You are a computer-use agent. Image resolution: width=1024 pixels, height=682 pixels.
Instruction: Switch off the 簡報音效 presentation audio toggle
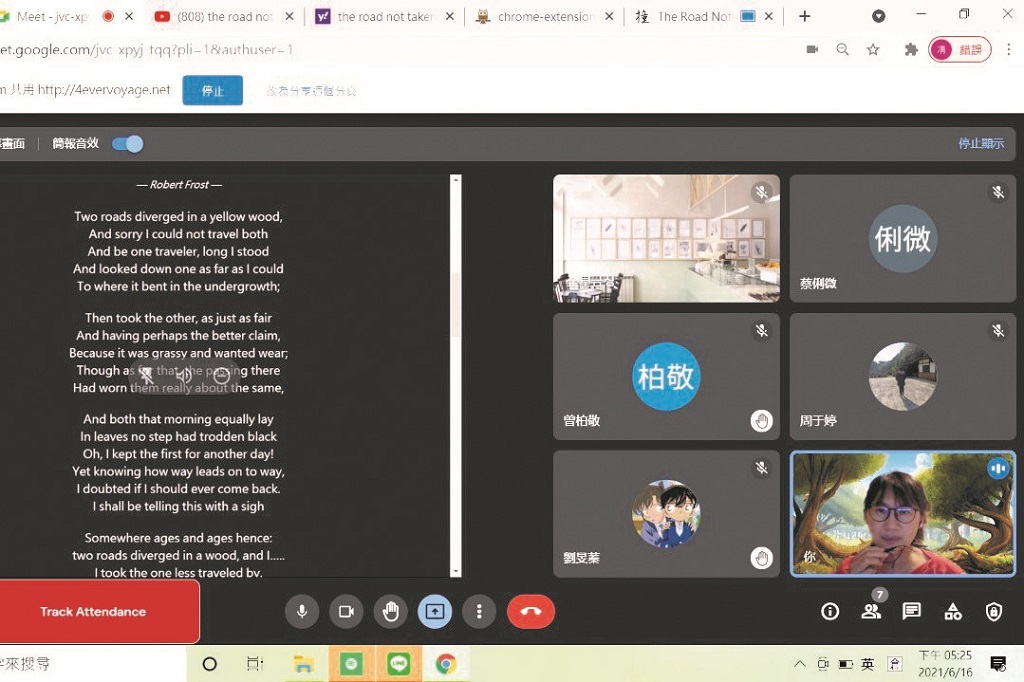pyautogui.click(x=127, y=144)
